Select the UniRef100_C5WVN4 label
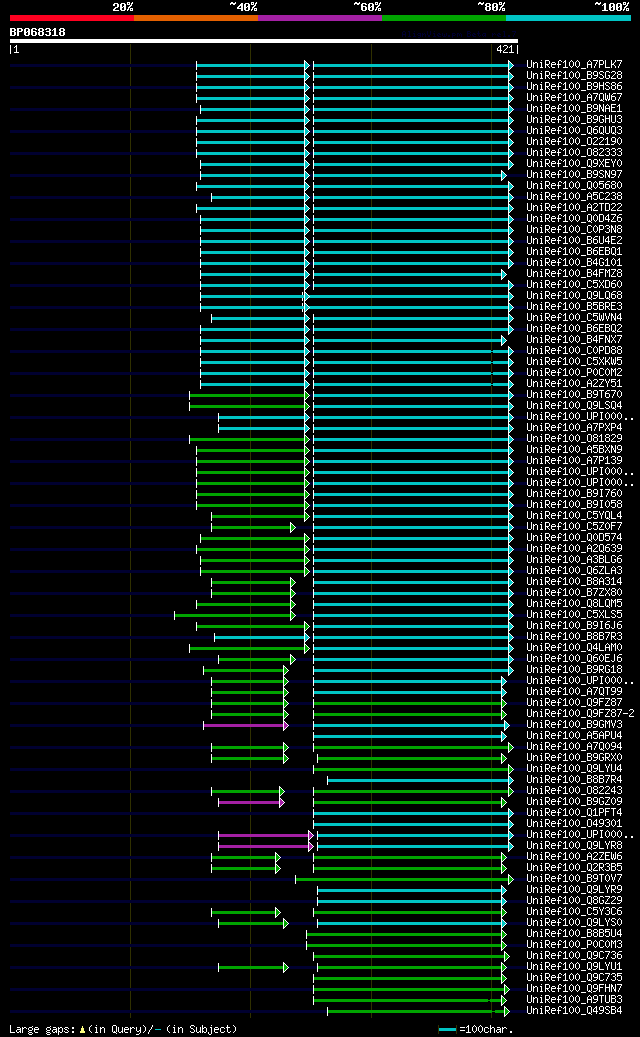This screenshot has width=640, height=1037. tap(574, 317)
